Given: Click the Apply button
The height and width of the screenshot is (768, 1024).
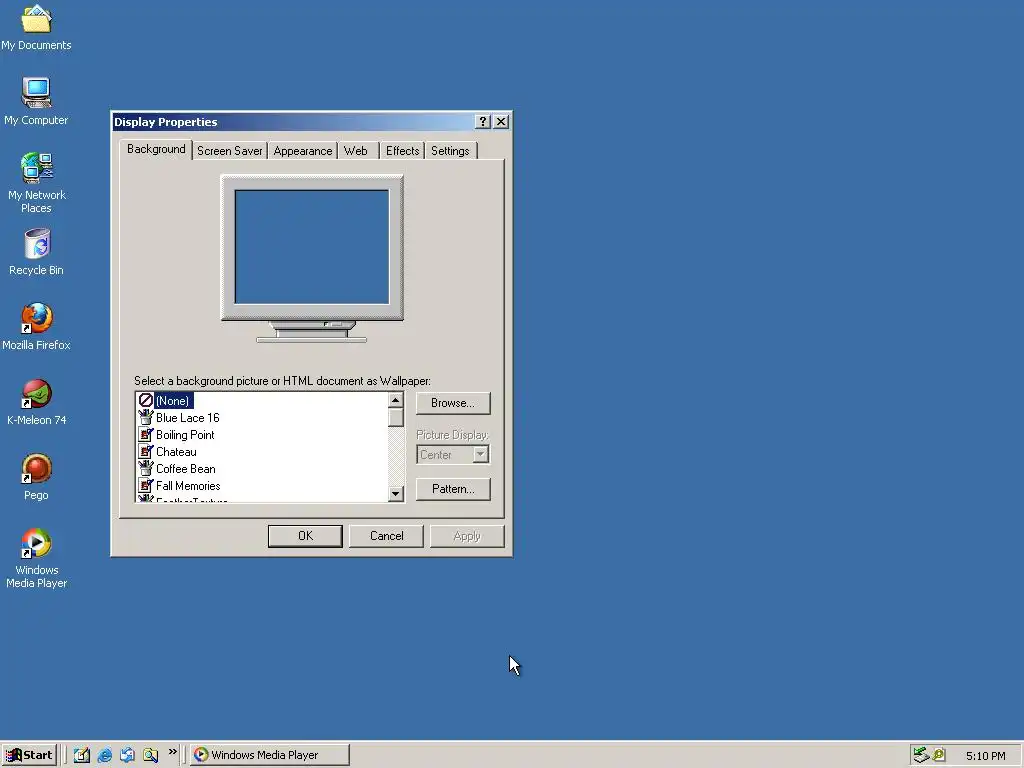Looking at the screenshot, I should (x=467, y=536).
